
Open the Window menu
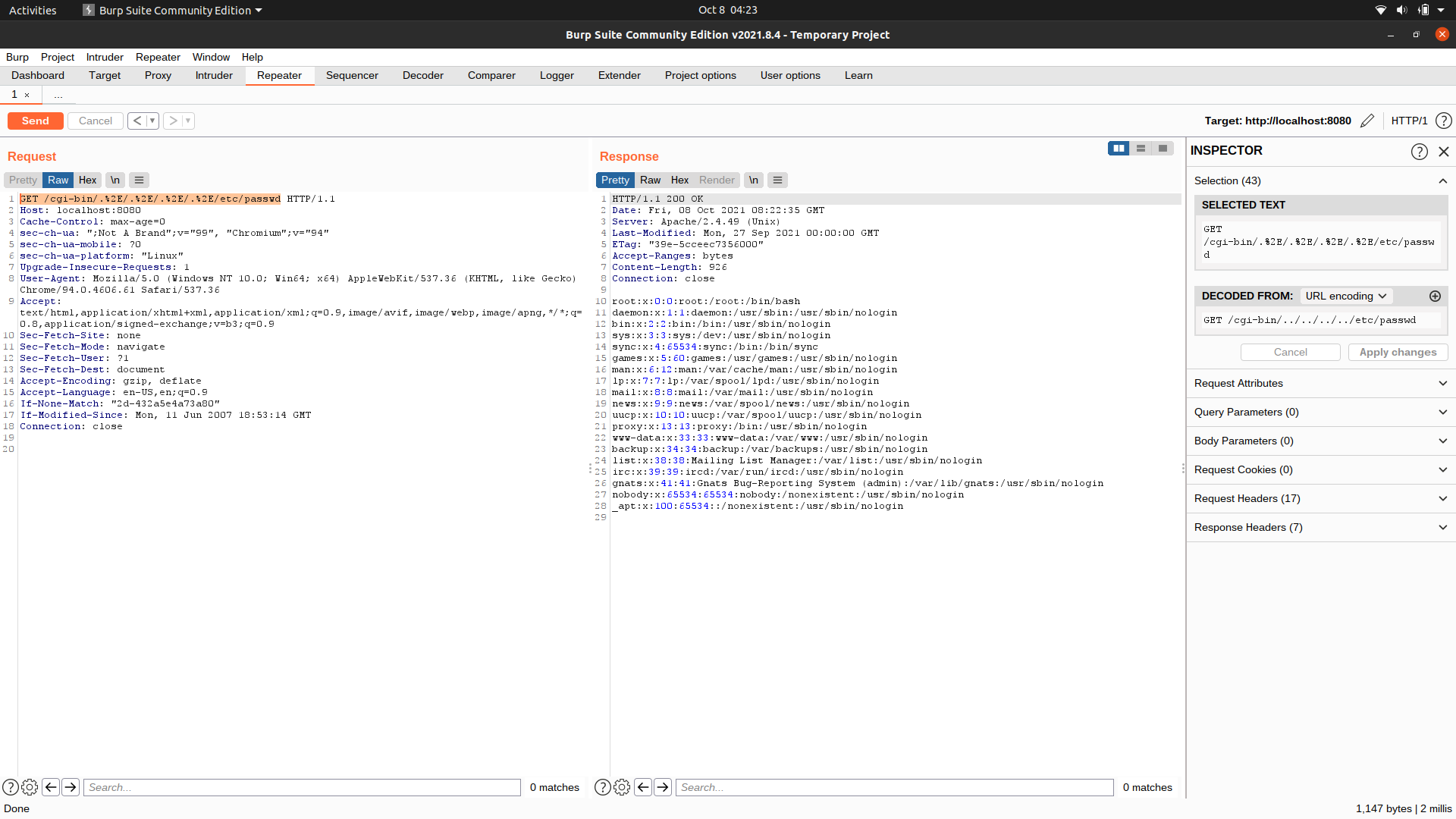coord(211,57)
